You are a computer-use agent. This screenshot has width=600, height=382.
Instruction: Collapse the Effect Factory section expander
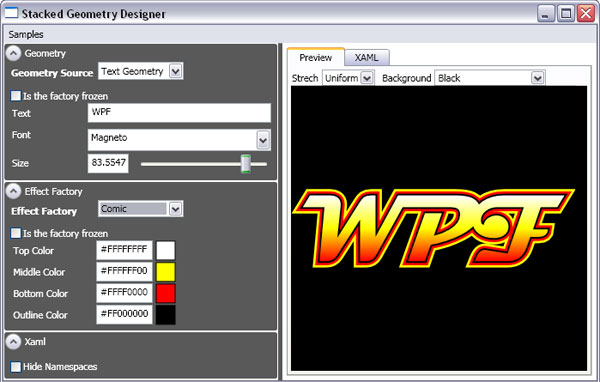pos(13,191)
